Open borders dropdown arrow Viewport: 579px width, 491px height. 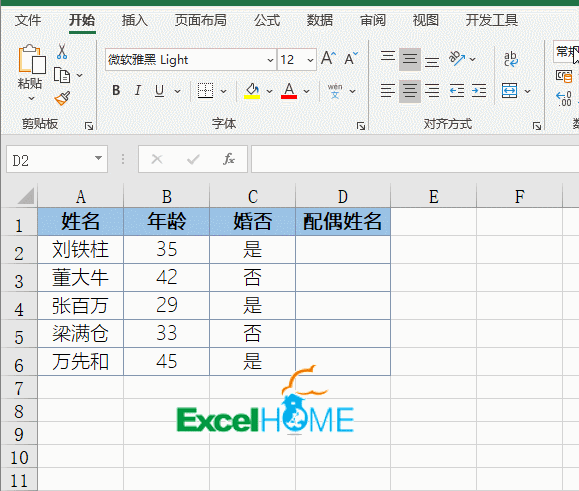(223, 91)
